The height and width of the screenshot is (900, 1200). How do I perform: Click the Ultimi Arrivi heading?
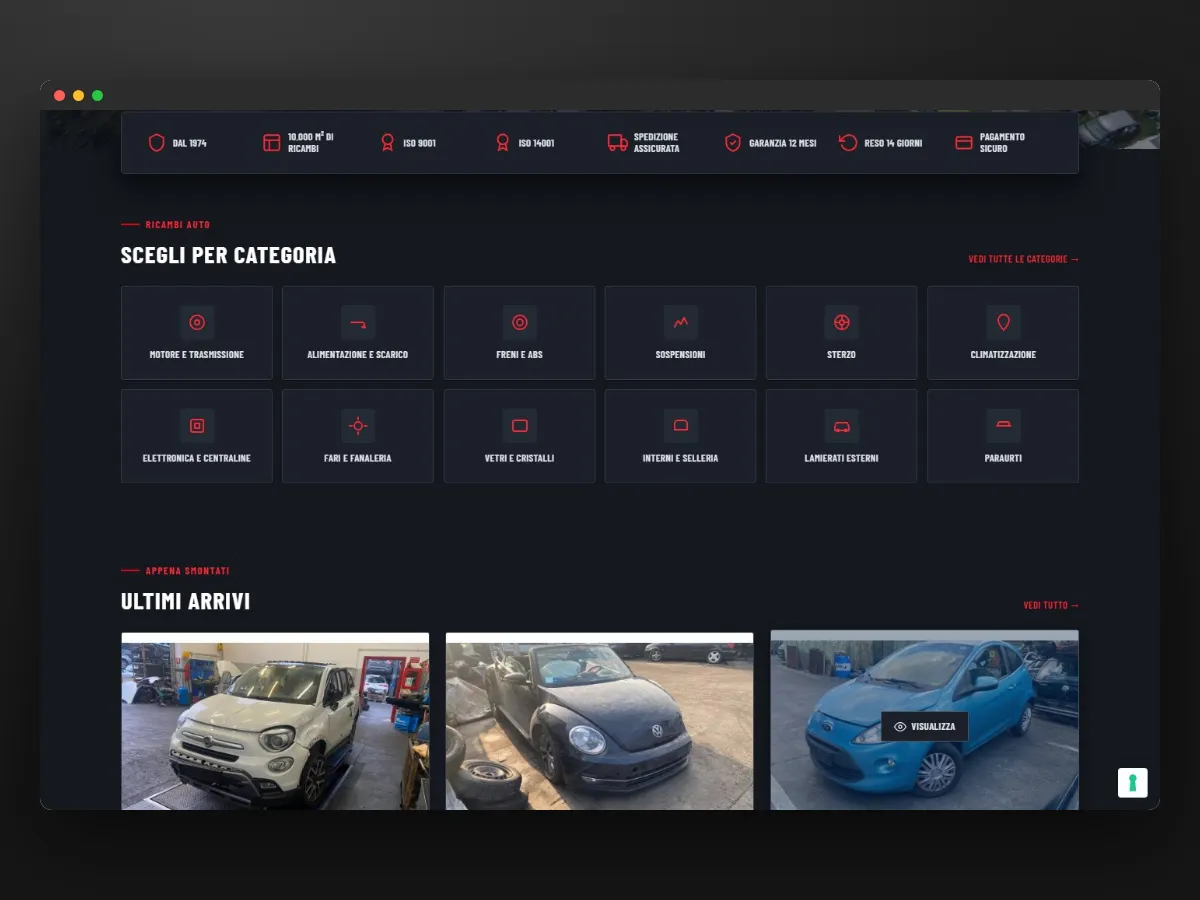185,601
